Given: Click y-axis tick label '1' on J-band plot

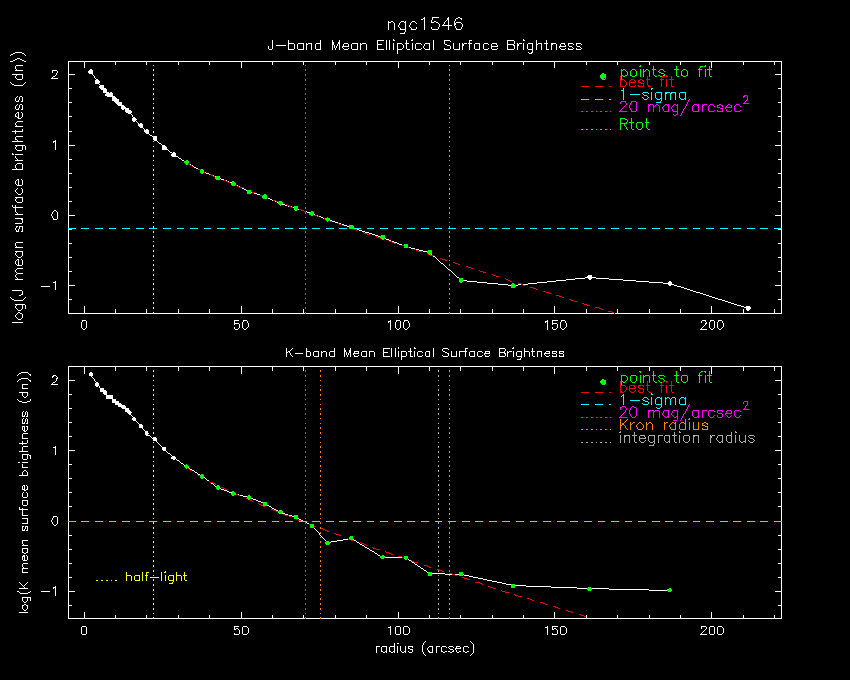Looking at the screenshot, I should point(55,145).
